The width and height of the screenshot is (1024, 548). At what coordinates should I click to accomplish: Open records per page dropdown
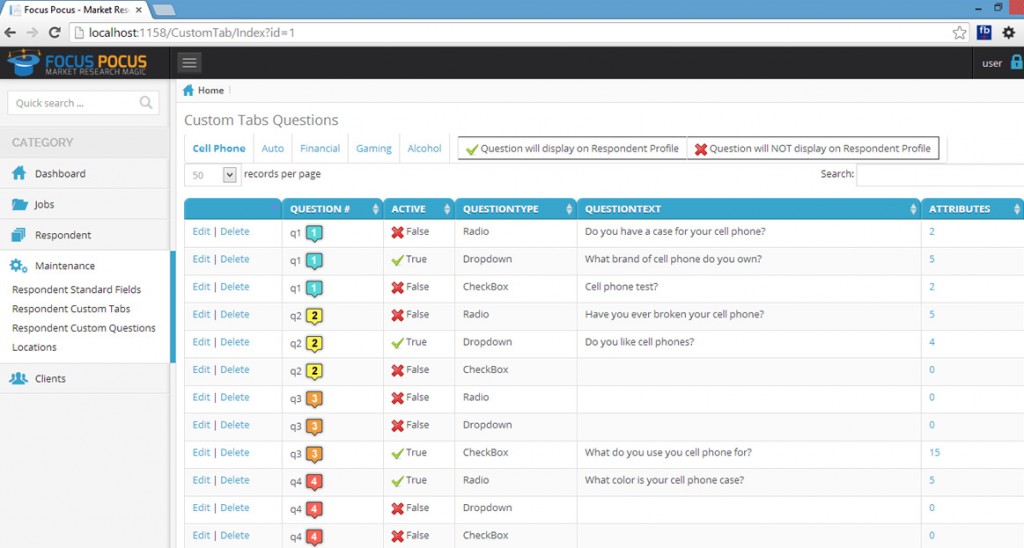(212, 175)
